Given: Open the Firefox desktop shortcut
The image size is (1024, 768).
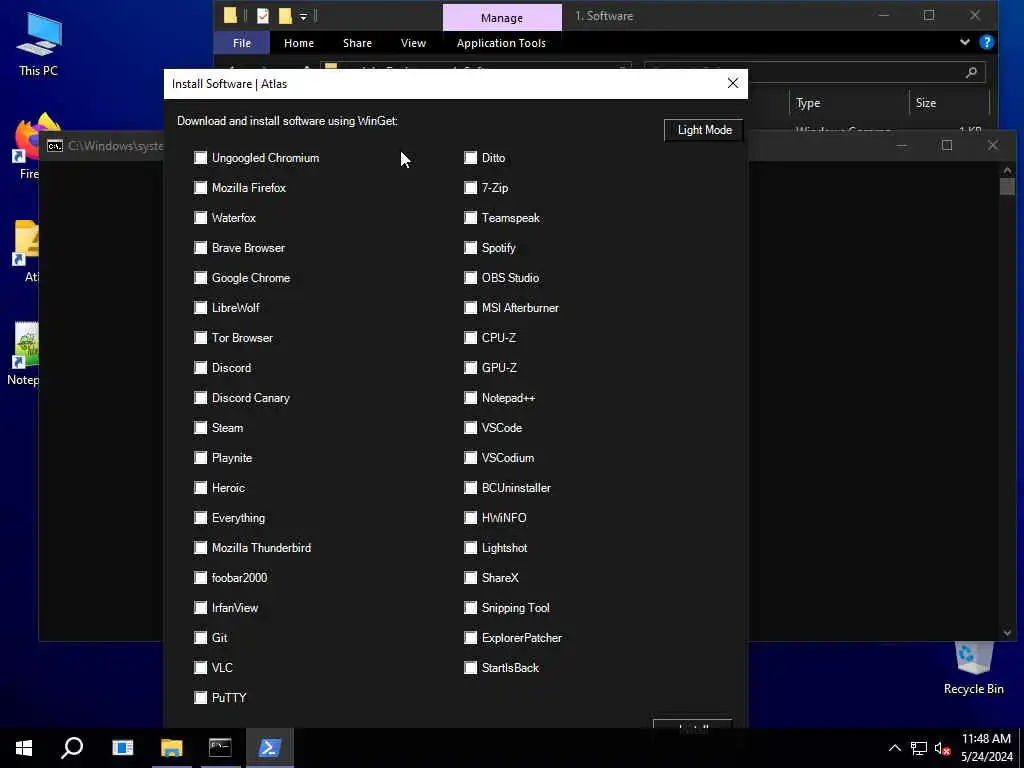Looking at the screenshot, I should 29,147.
